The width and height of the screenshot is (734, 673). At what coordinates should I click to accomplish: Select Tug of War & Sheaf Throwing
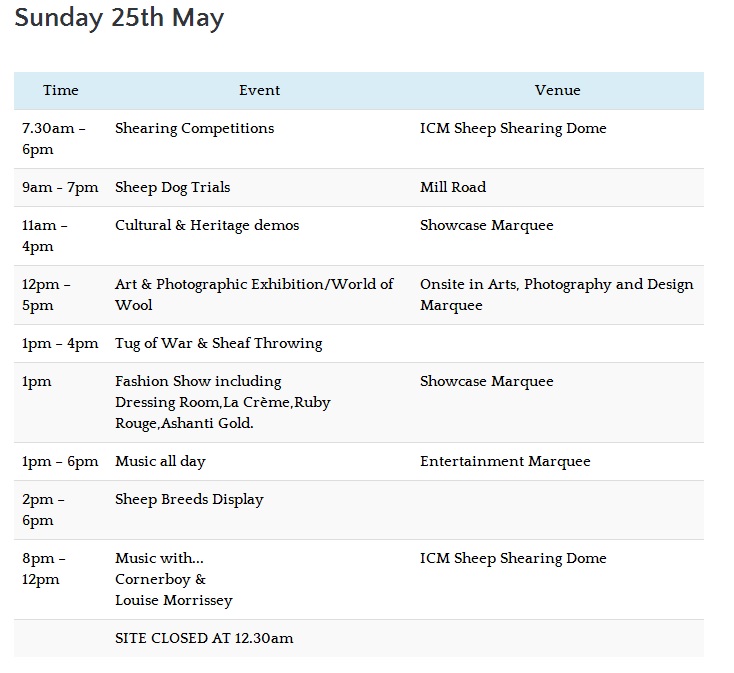tap(218, 343)
